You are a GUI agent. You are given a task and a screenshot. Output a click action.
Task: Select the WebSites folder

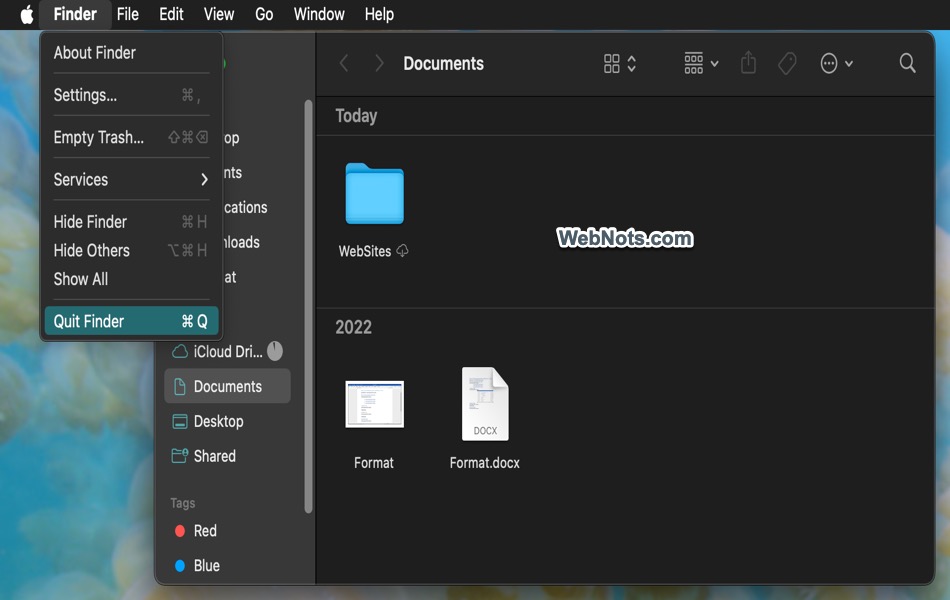point(374,194)
